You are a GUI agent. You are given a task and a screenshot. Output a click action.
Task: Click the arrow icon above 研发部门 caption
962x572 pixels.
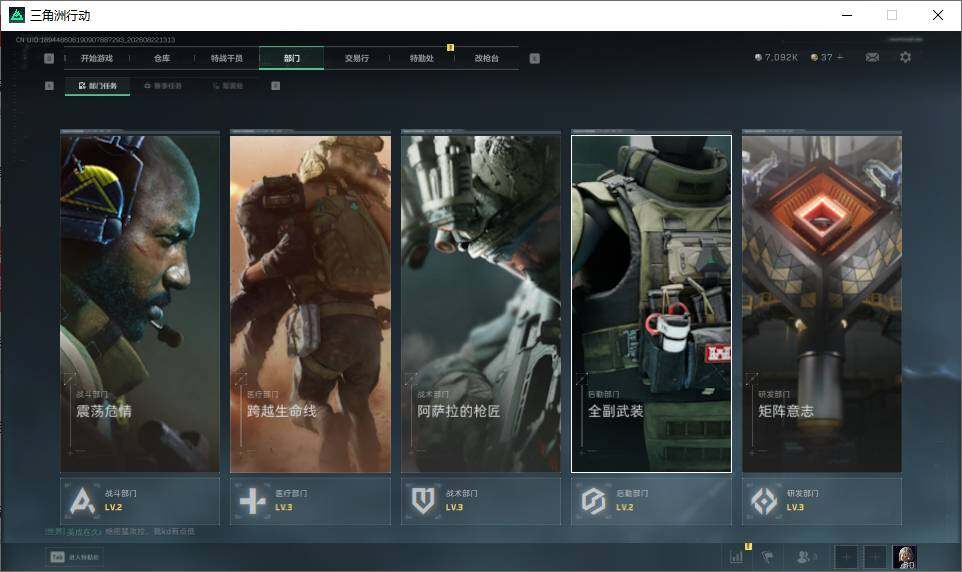(x=752, y=378)
